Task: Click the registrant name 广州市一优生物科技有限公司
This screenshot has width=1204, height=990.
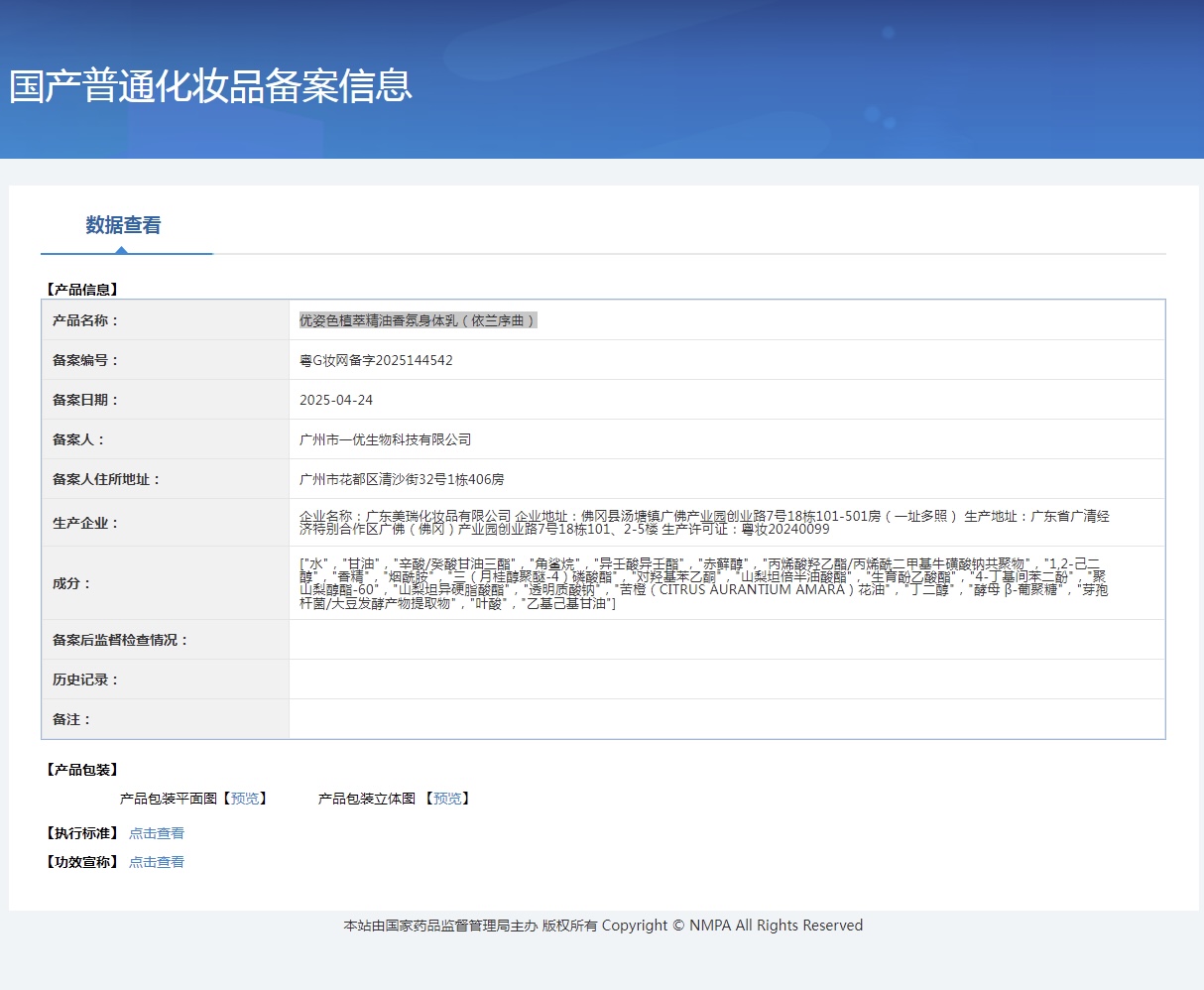Action: [385, 439]
